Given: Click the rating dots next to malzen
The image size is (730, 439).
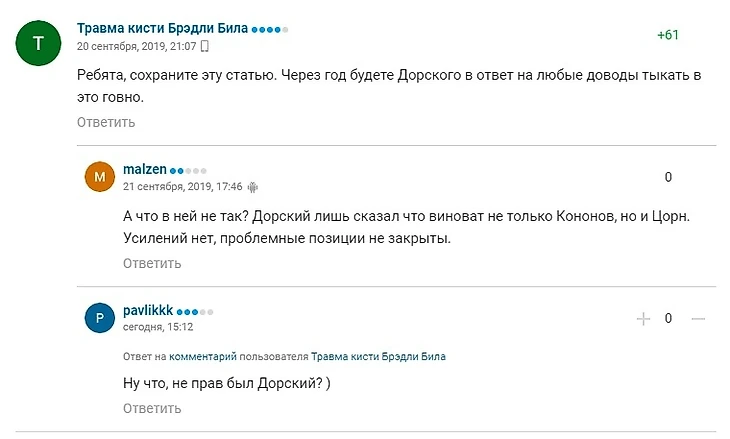Looking at the screenshot, I should pos(189,170).
